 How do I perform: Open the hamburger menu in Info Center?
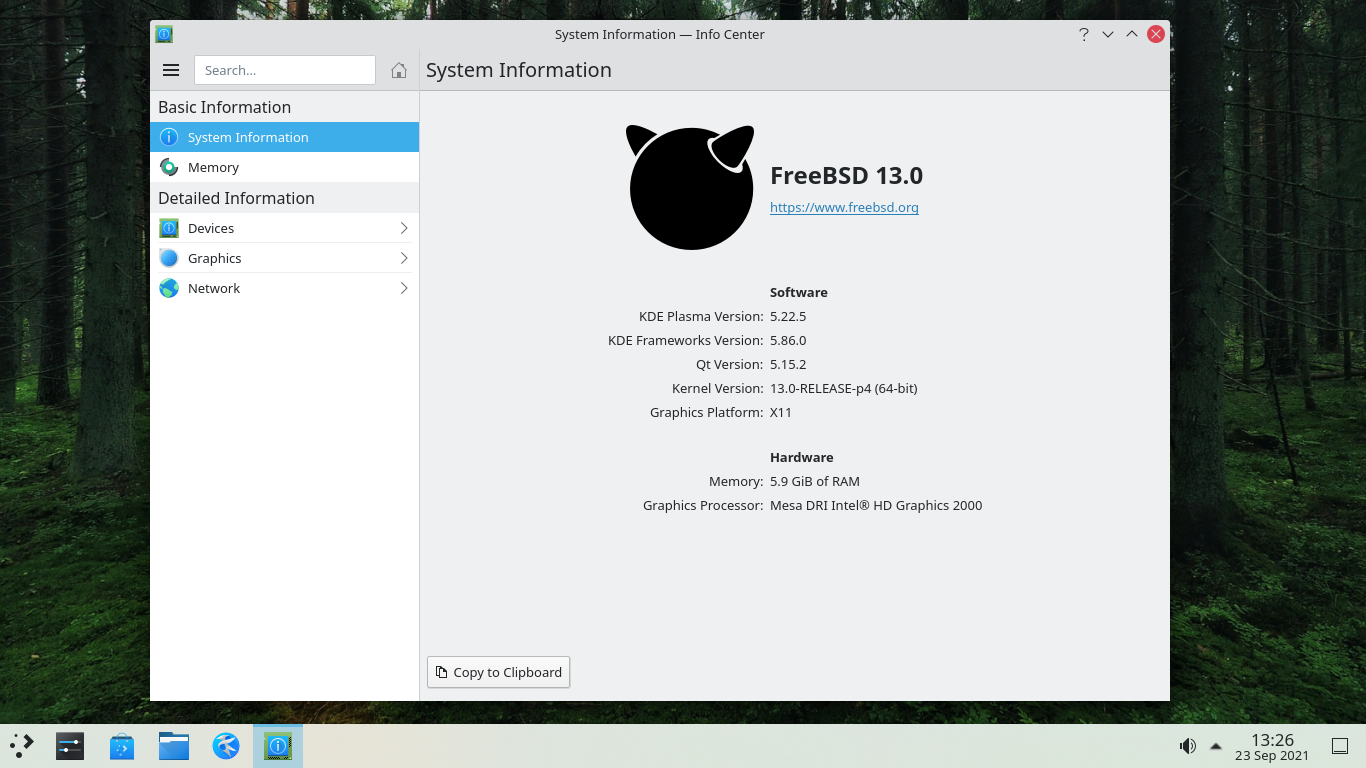coord(171,70)
